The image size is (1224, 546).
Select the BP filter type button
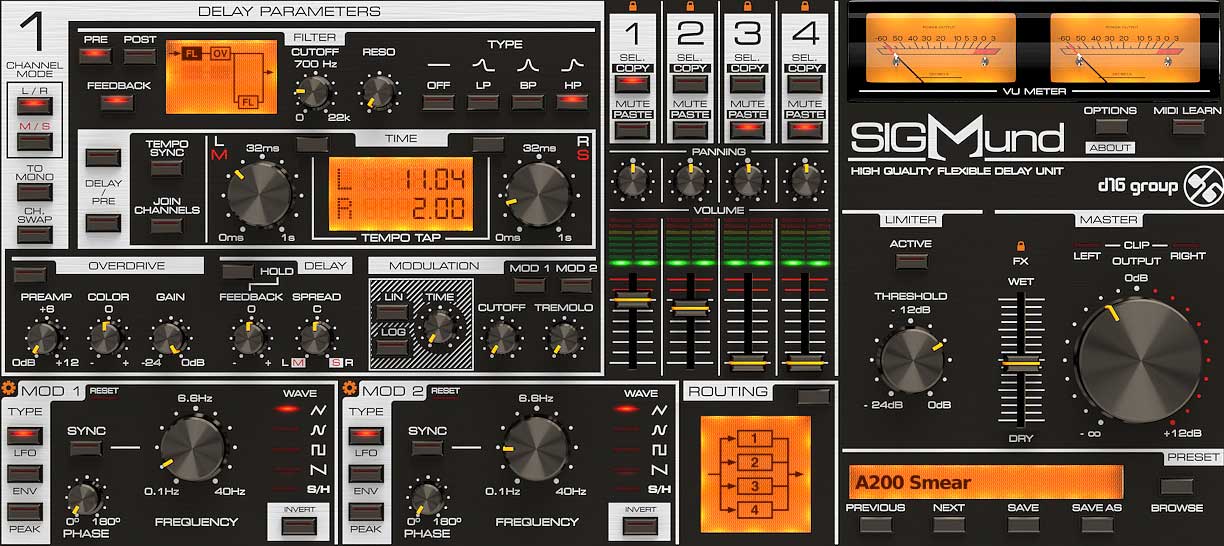(527, 101)
